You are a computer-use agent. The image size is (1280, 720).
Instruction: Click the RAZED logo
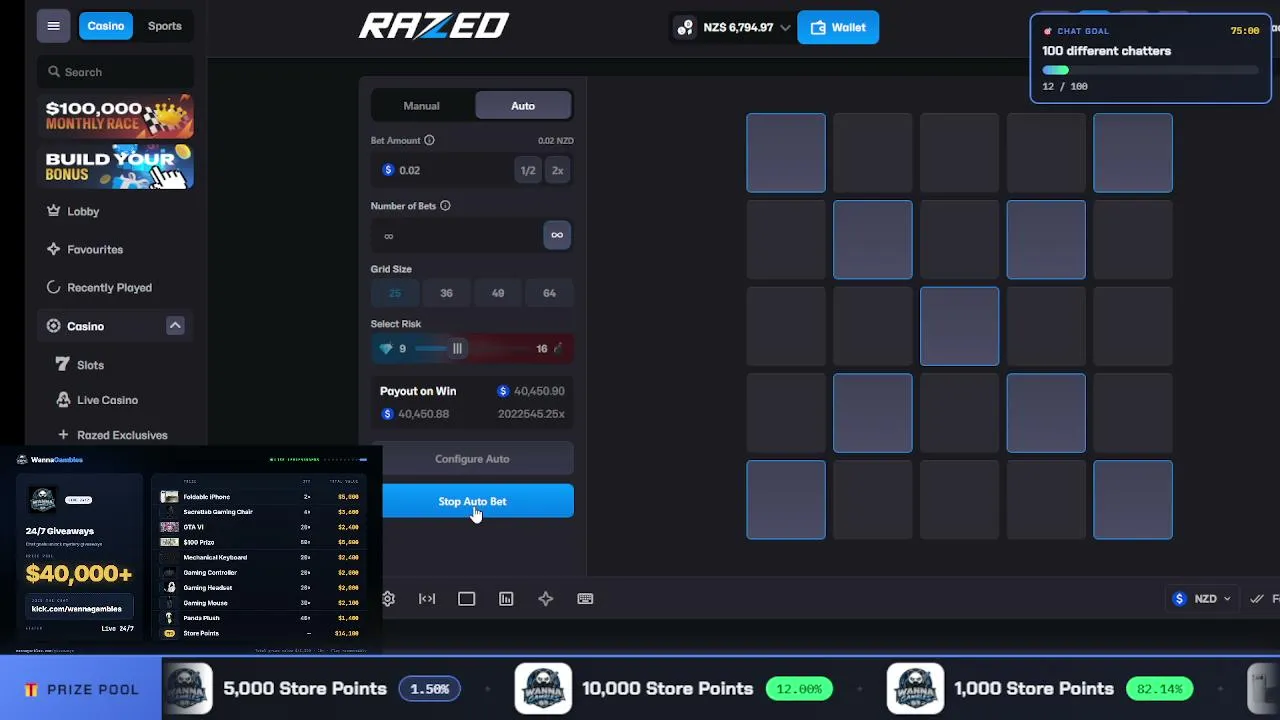(x=434, y=26)
